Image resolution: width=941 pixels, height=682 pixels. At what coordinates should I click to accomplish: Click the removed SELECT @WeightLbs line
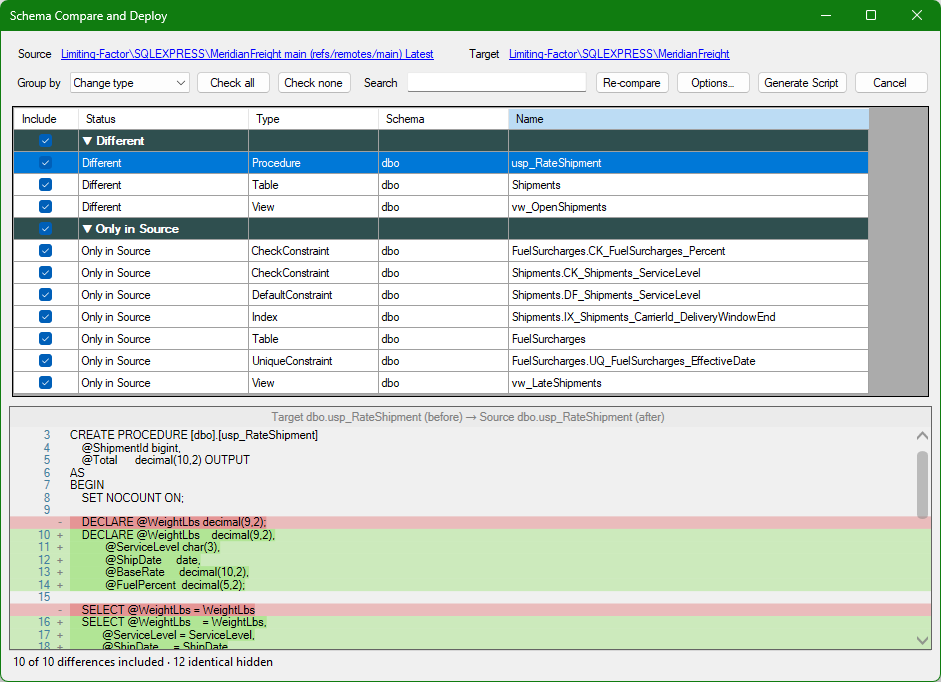169,609
